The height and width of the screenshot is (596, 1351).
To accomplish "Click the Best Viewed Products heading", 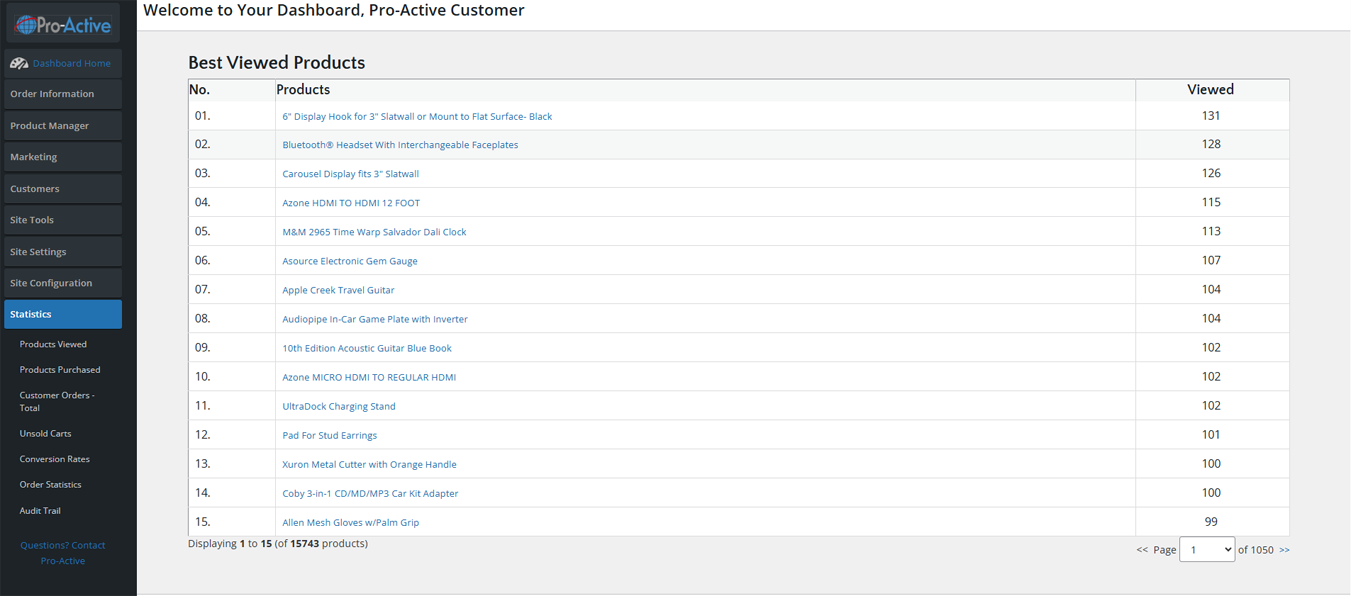I will (277, 63).
